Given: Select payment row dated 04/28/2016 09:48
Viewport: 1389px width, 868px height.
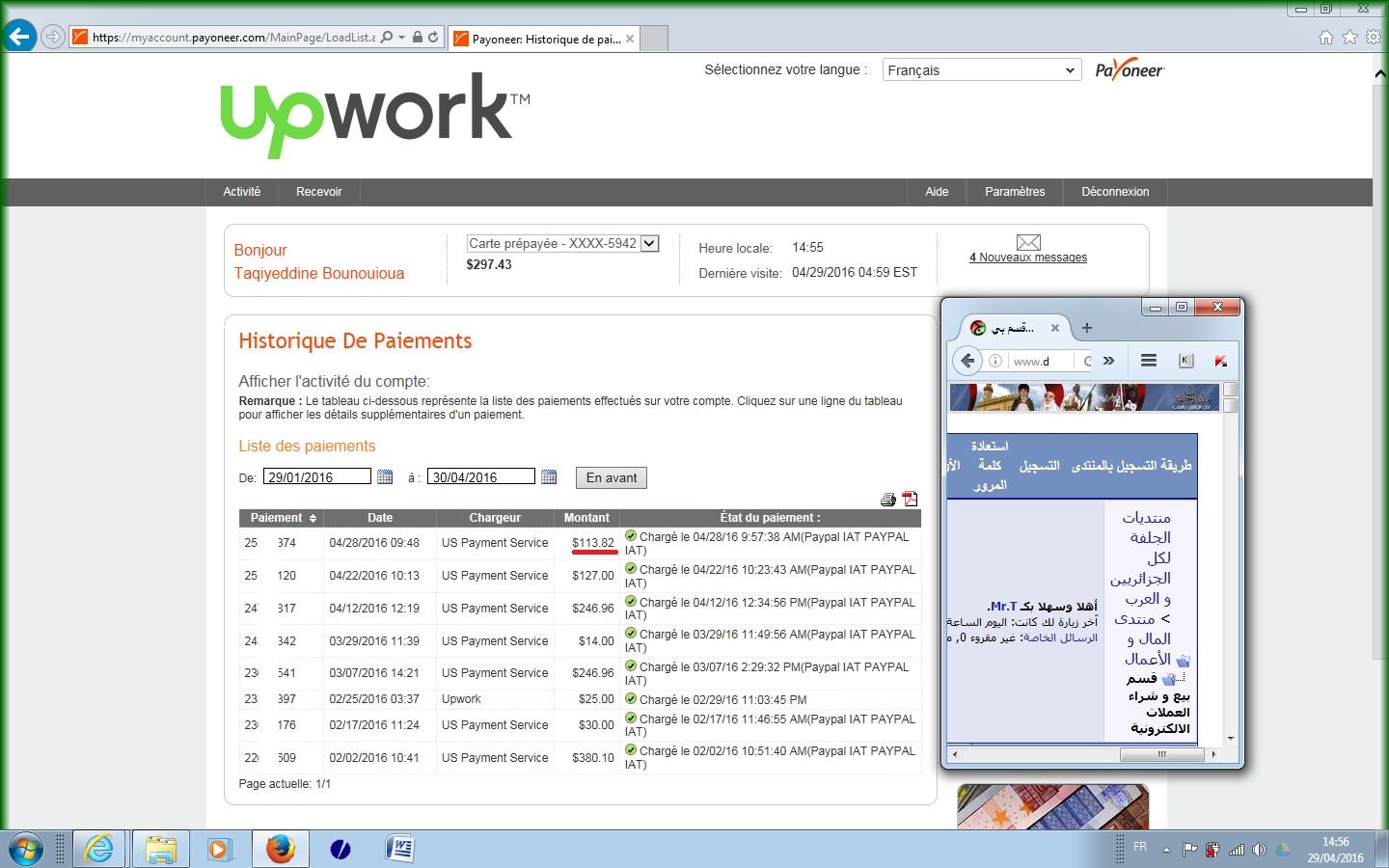Looking at the screenshot, I should click(x=580, y=543).
